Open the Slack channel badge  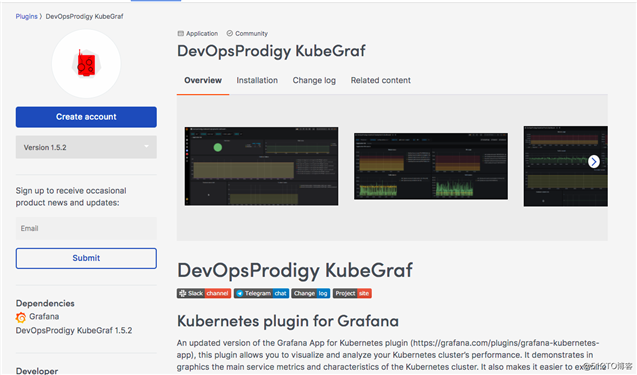(x=204, y=293)
